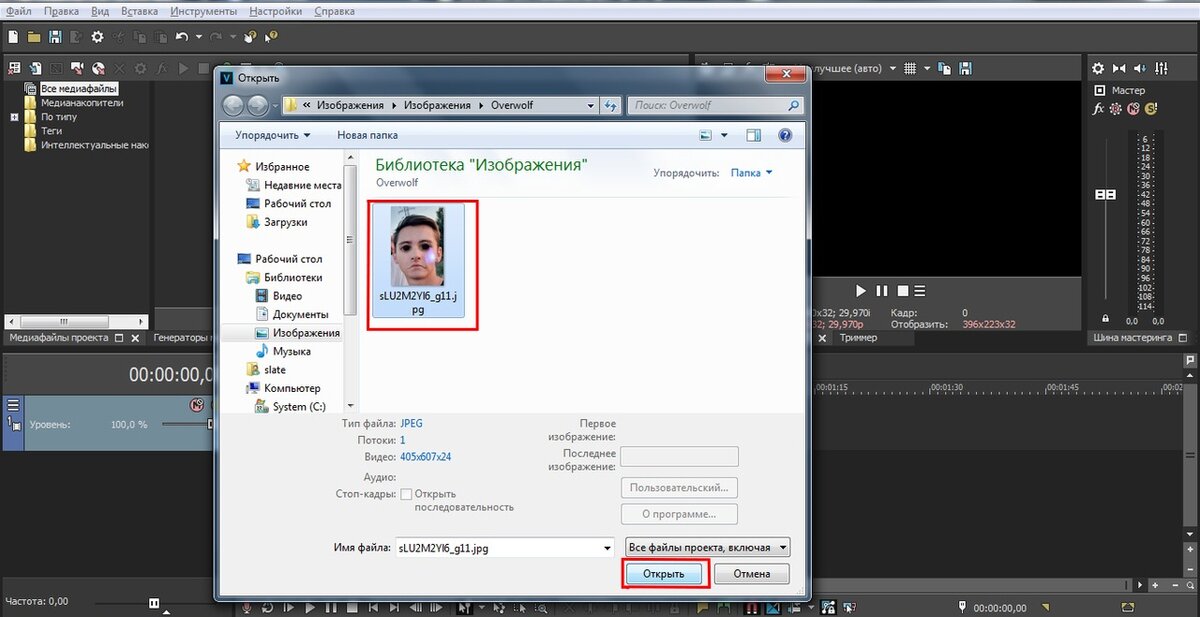The image size is (1200, 617).
Task: Click the О программе... button
Action: click(x=679, y=514)
